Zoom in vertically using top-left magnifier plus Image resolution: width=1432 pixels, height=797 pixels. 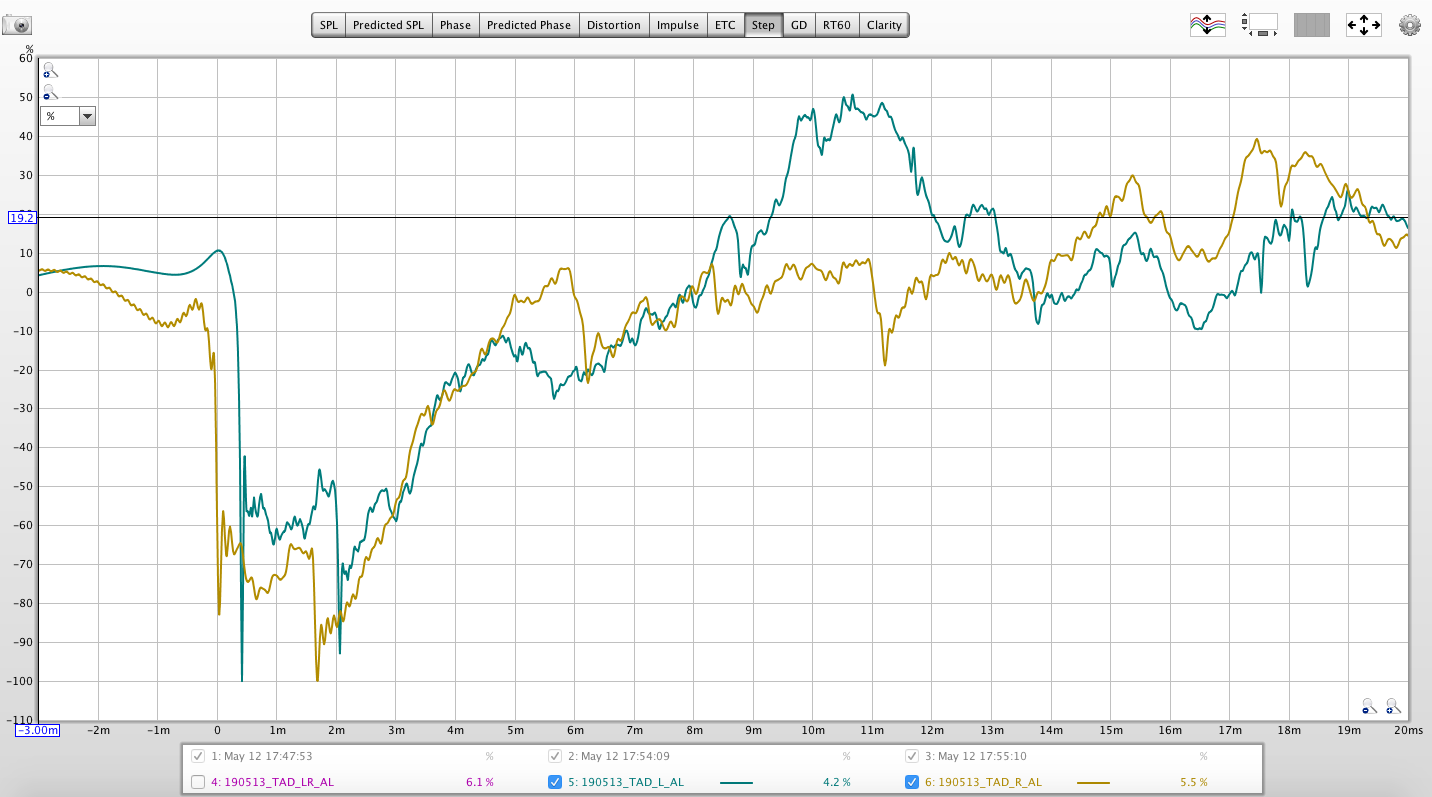click(50, 71)
